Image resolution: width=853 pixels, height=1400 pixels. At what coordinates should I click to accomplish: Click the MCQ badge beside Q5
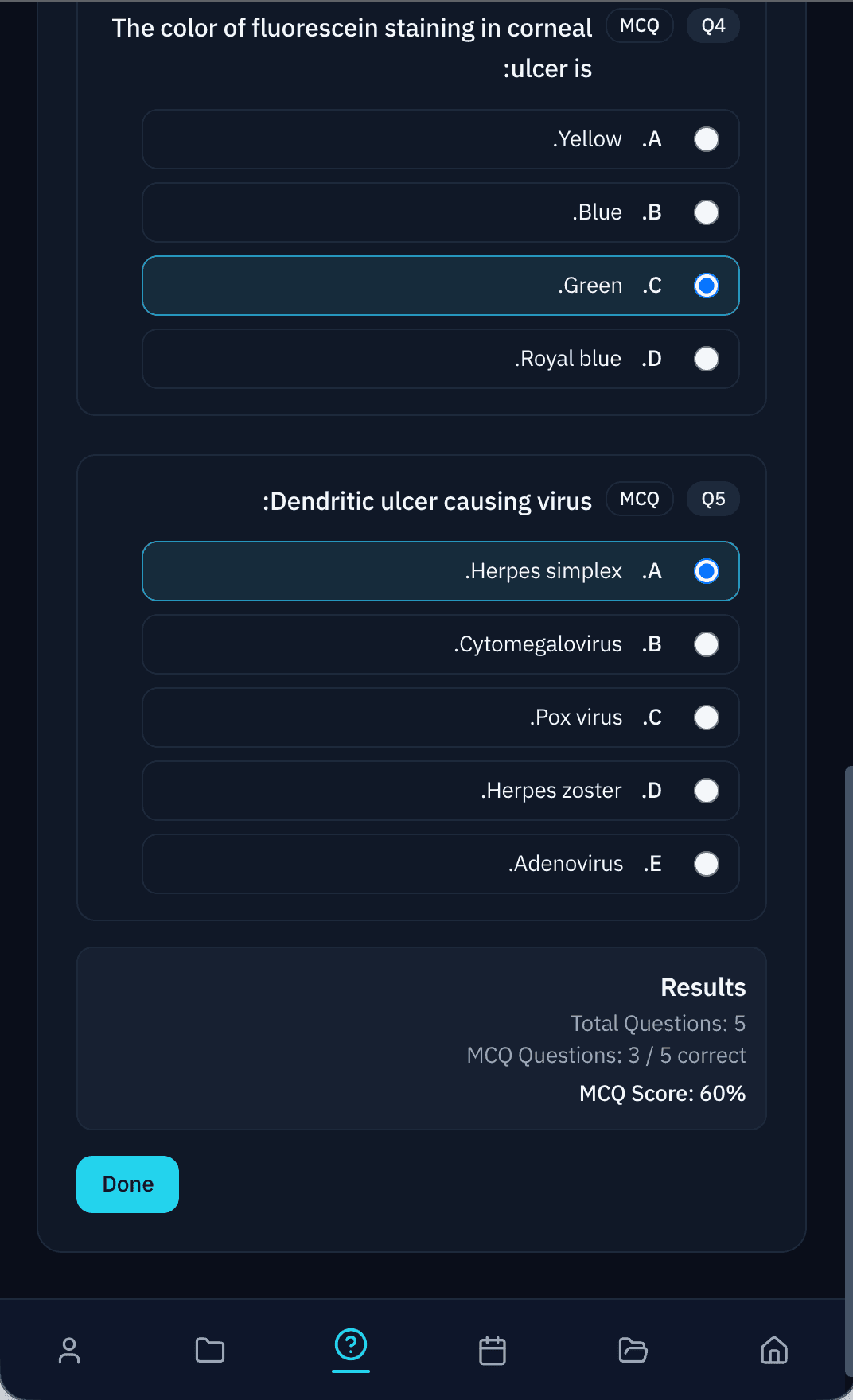(639, 499)
